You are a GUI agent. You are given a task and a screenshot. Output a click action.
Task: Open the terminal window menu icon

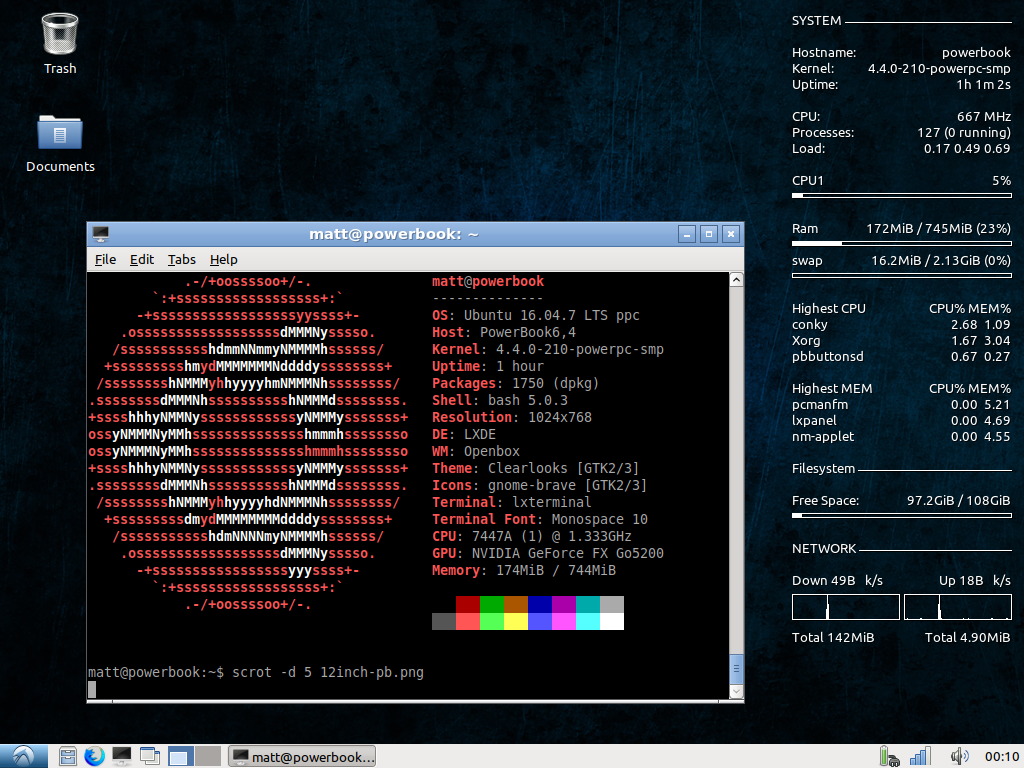coord(100,234)
